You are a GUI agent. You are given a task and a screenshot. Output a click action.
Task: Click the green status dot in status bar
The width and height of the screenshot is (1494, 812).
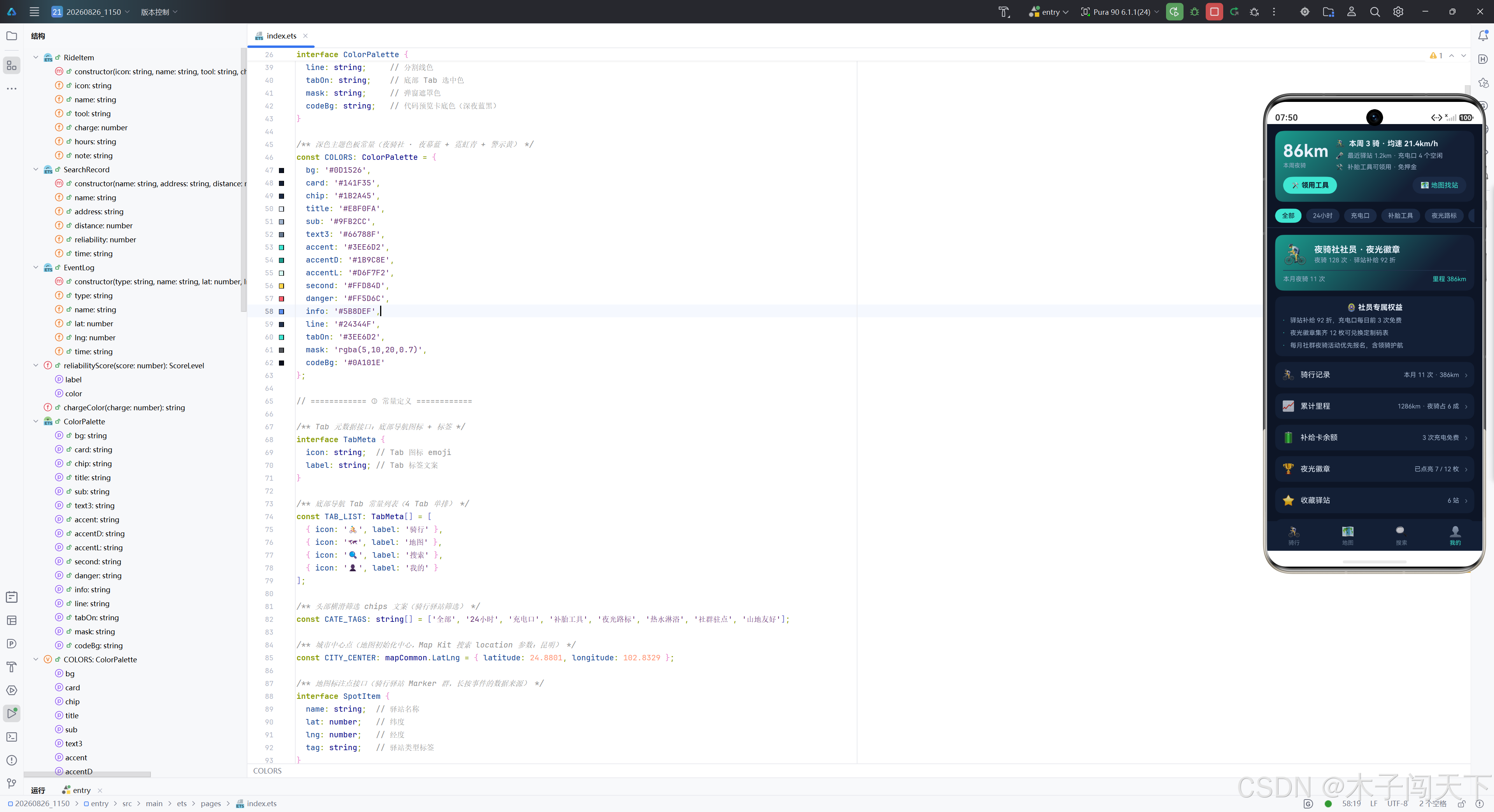[x=1328, y=803]
